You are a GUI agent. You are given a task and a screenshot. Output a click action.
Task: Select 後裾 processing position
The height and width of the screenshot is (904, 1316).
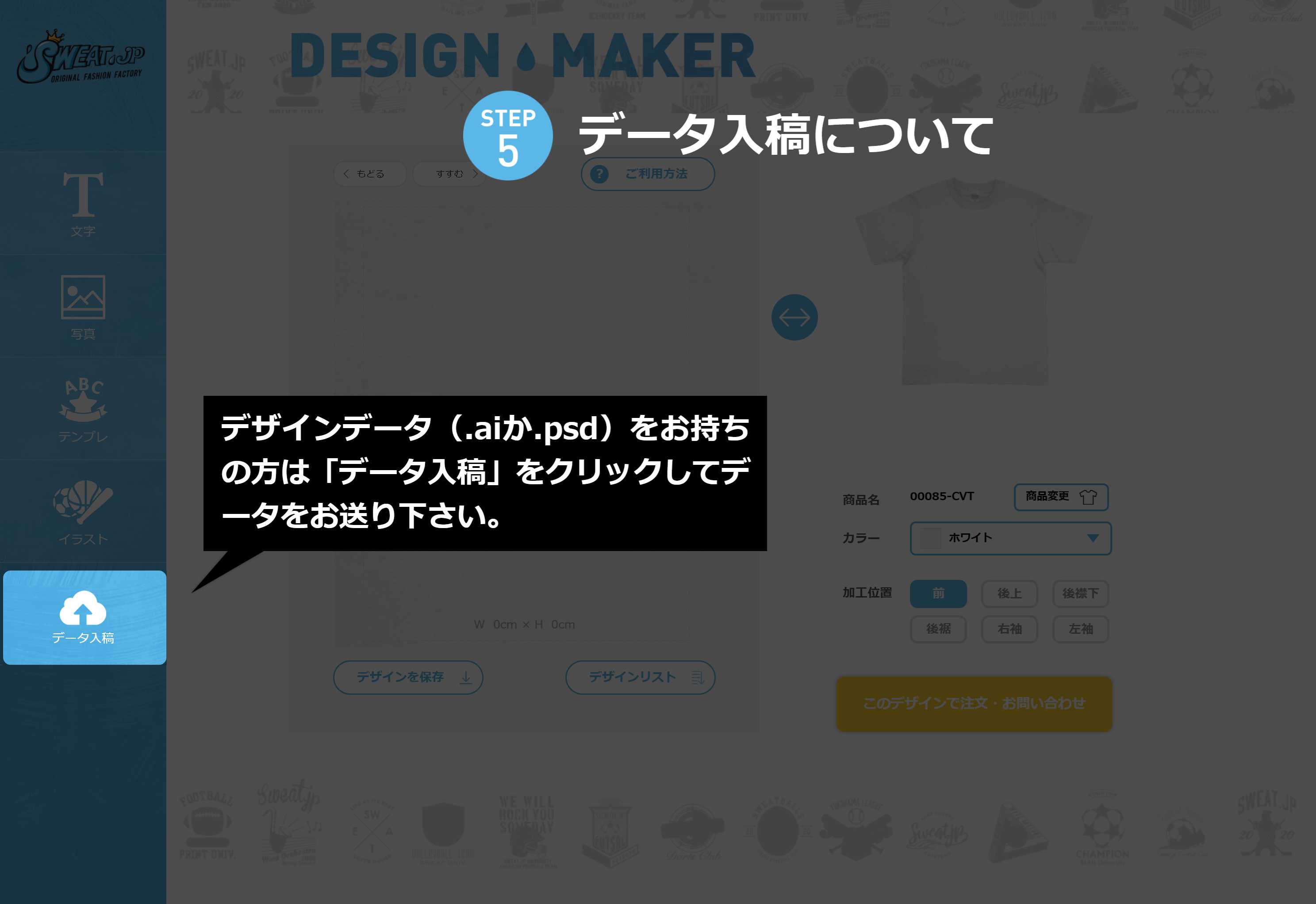(x=937, y=628)
